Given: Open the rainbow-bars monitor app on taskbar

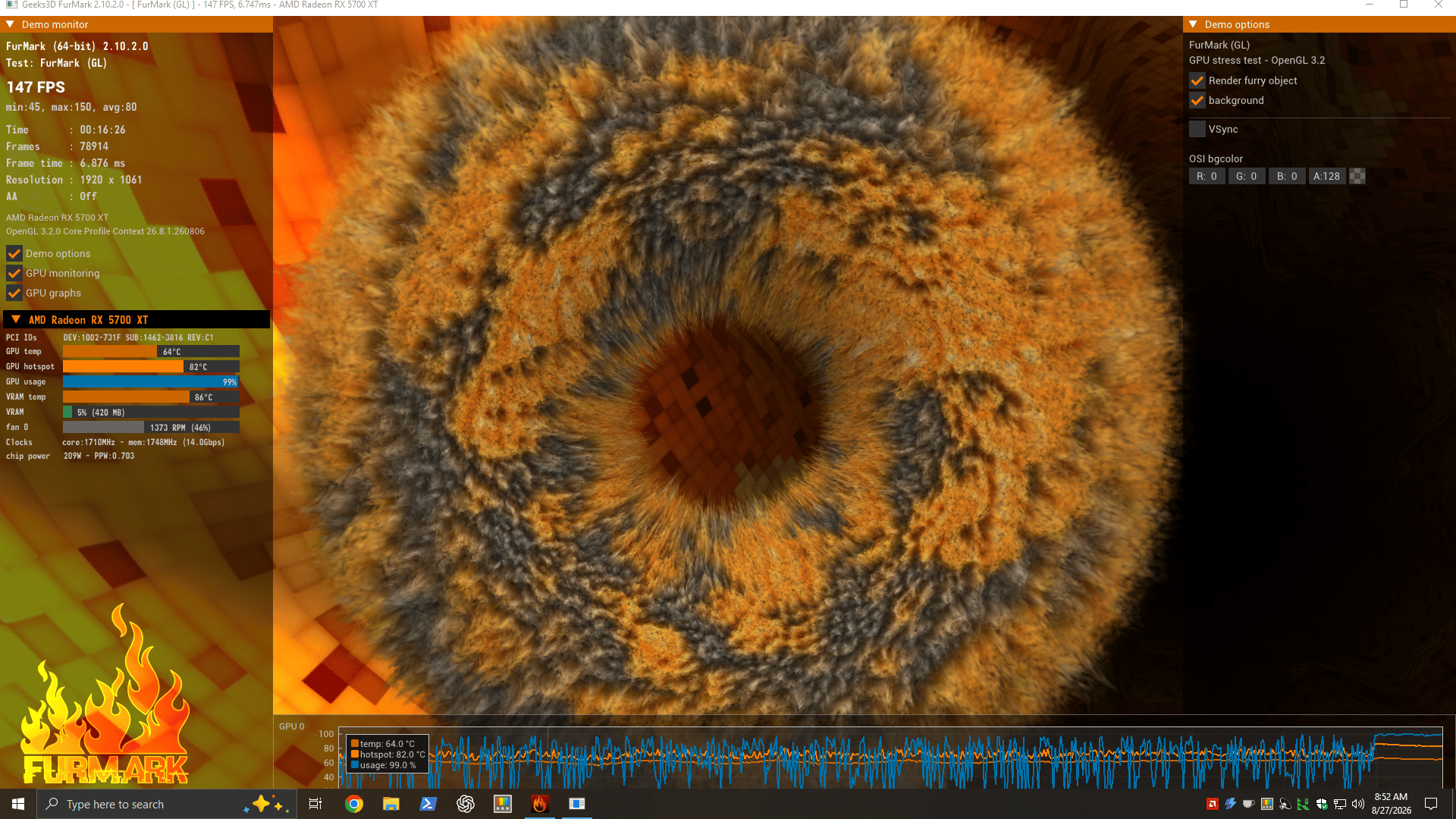Looking at the screenshot, I should (502, 804).
